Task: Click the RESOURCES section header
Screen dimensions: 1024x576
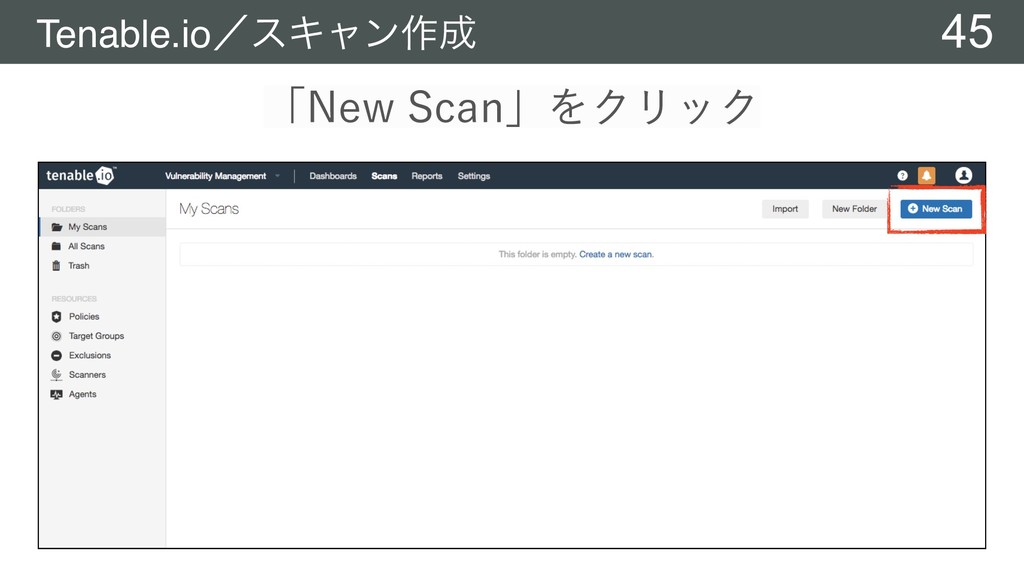Action: 74,298
